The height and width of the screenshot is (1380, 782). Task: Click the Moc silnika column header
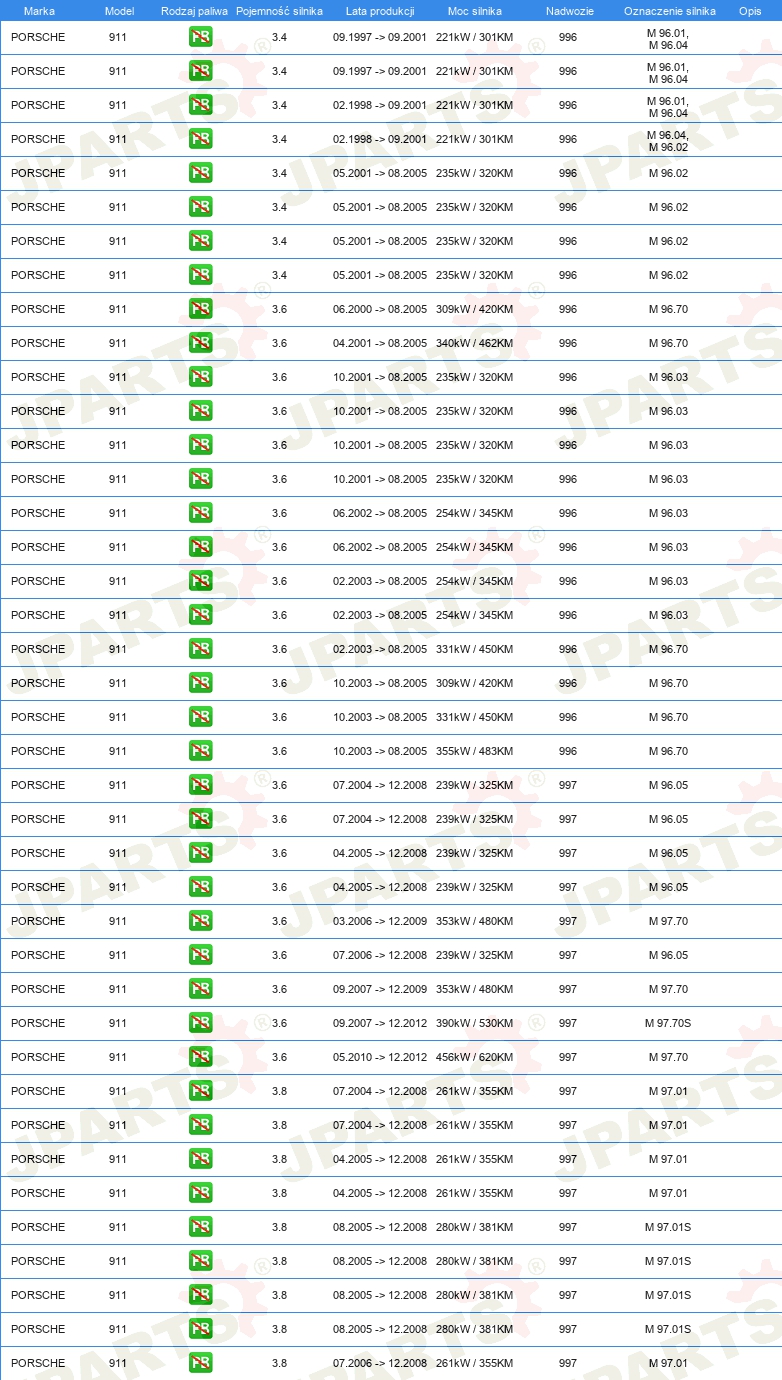click(475, 11)
